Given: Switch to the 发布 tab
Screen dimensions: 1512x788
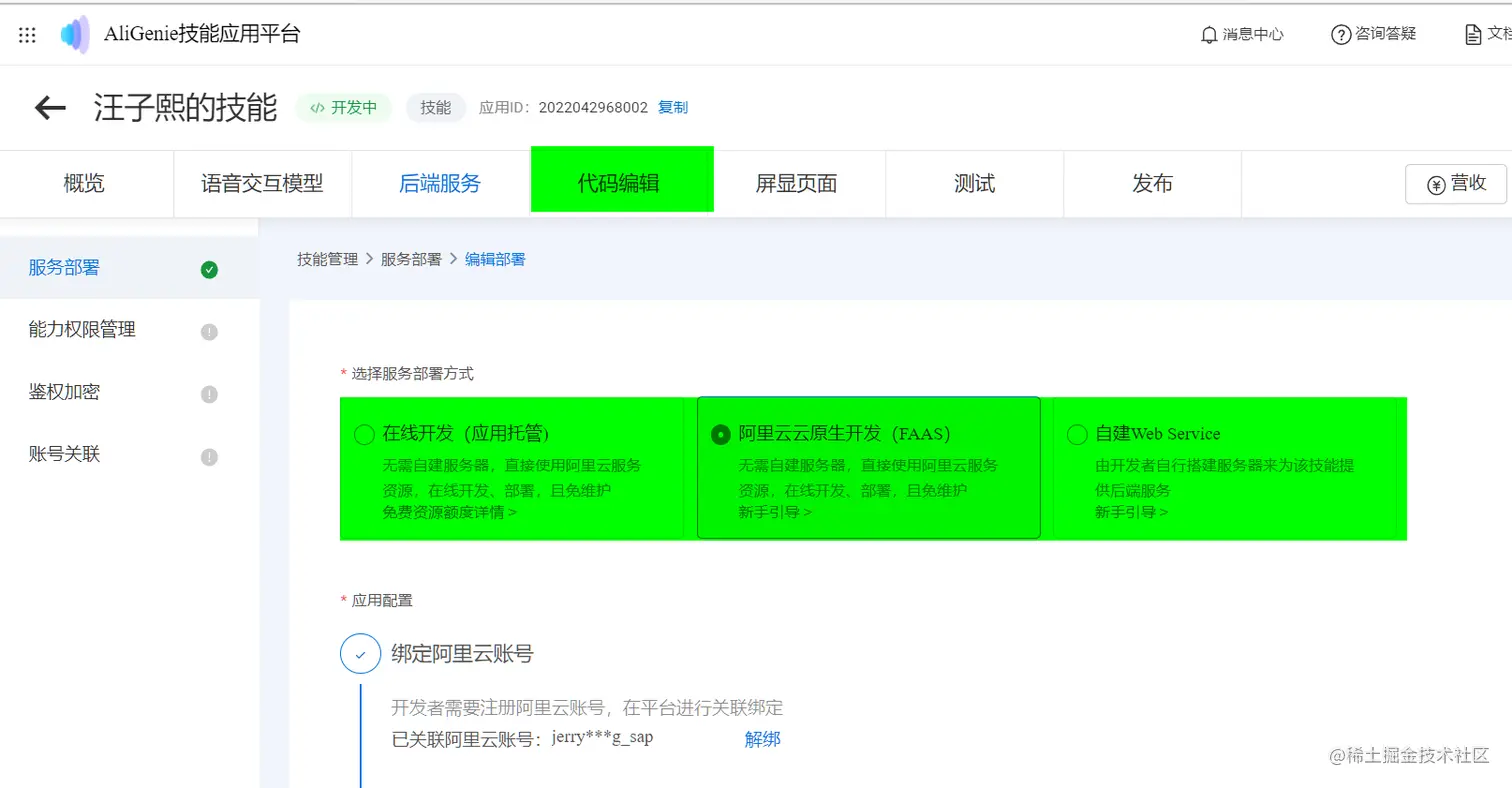Looking at the screenshot, I should [1152, 184].
